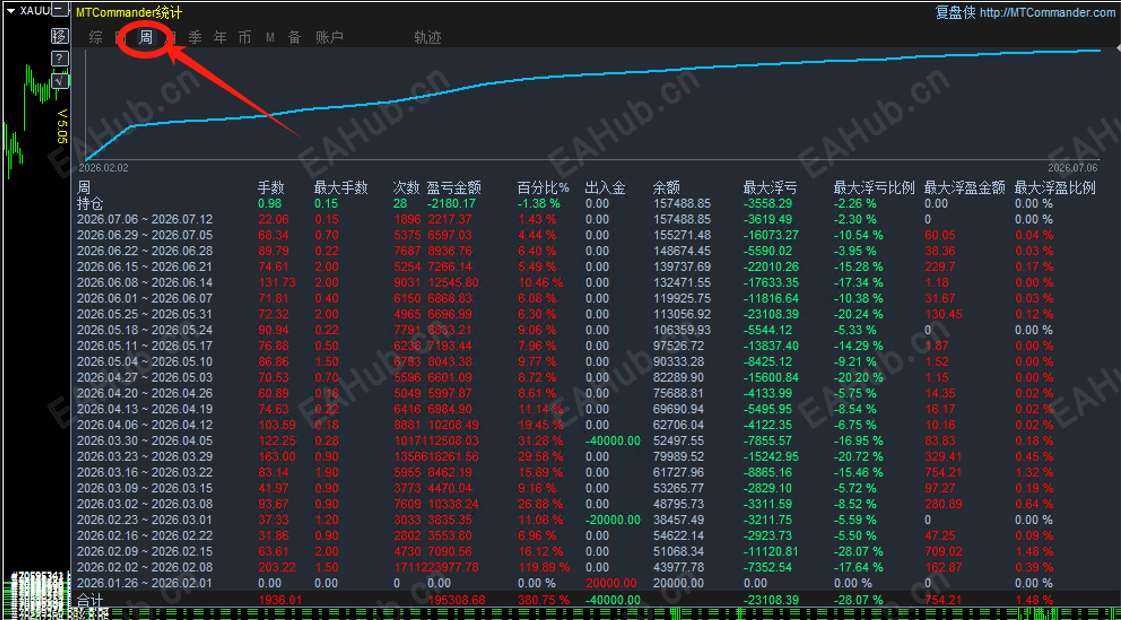Screen dimensions: 1121x620
Task: Select week row 2026.03.09 ~ 2026.03.15
Action: (x=144, y=488)
